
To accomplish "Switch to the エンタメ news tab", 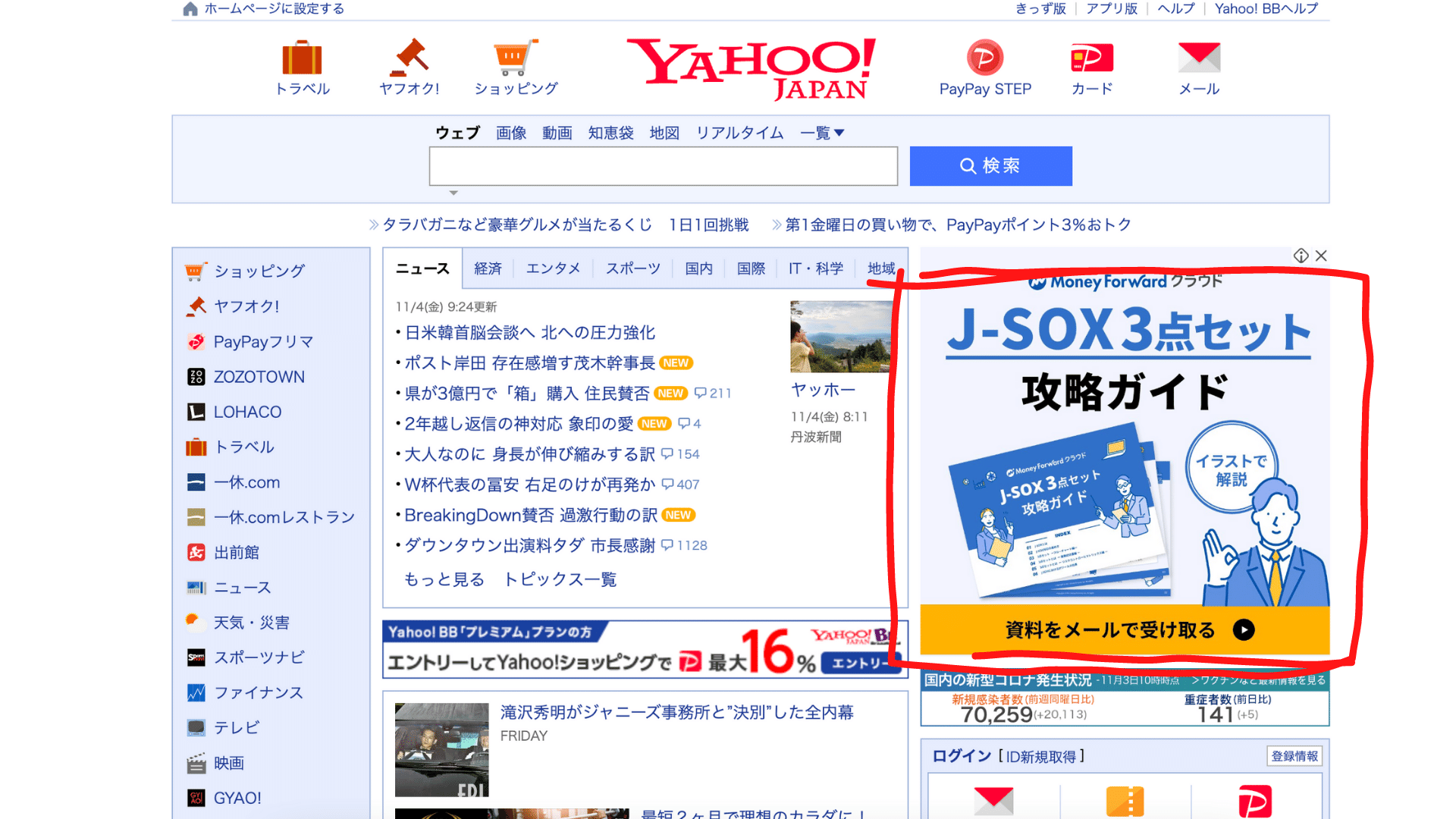I will pos(553,268).
